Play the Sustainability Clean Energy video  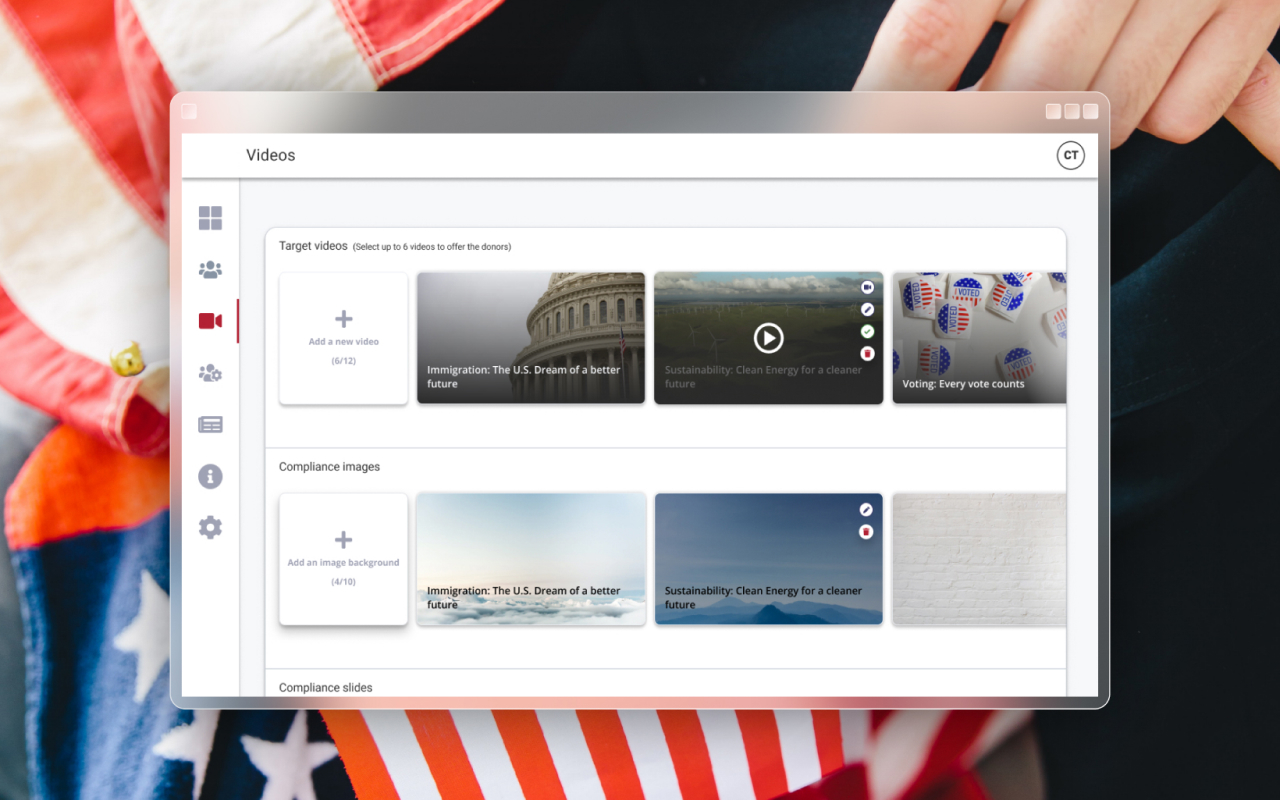click(x=768, y=338)
